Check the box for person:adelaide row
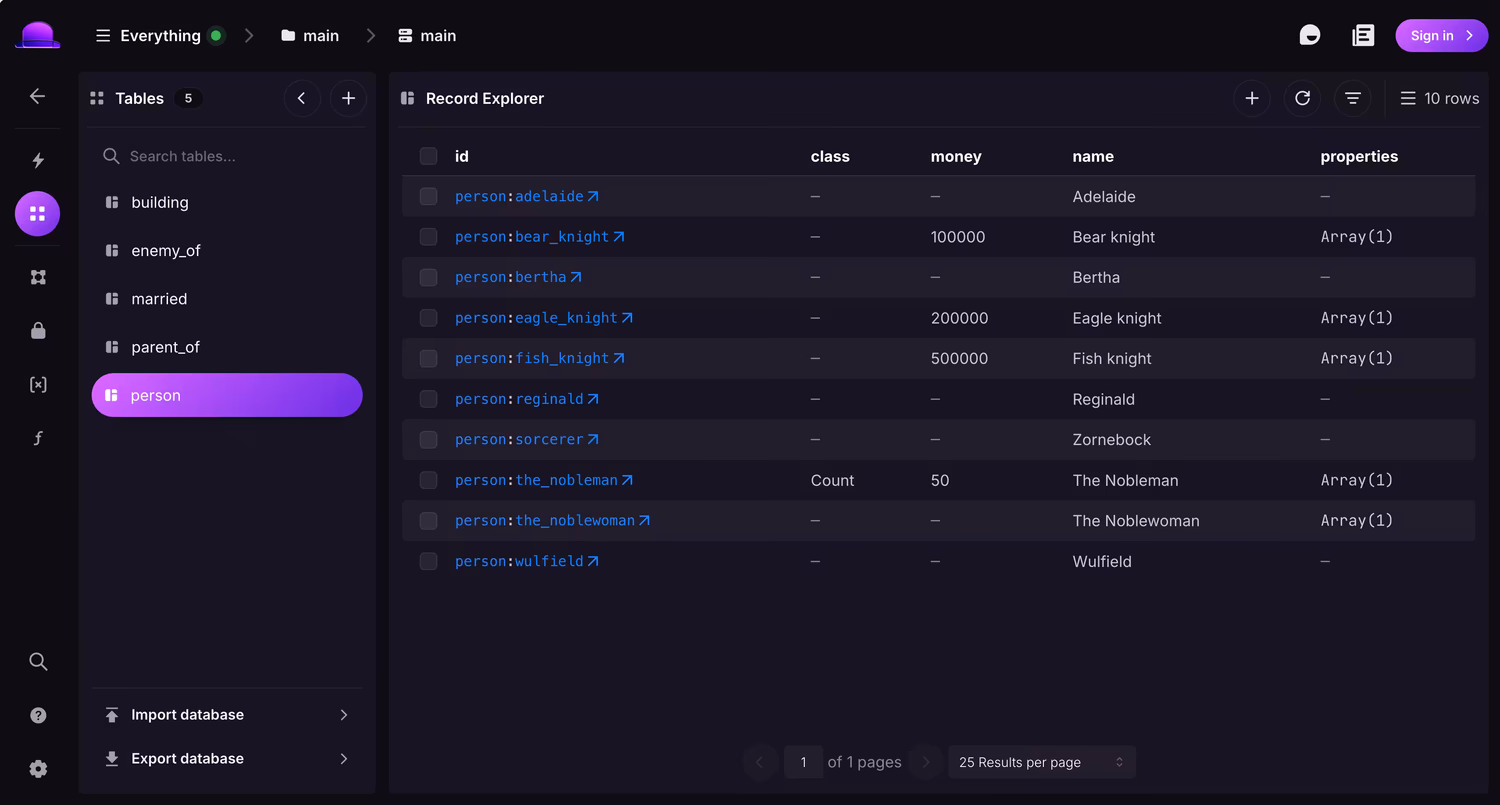The height and width of the screenshot is (805, 1500). click(x=428, y=197)
